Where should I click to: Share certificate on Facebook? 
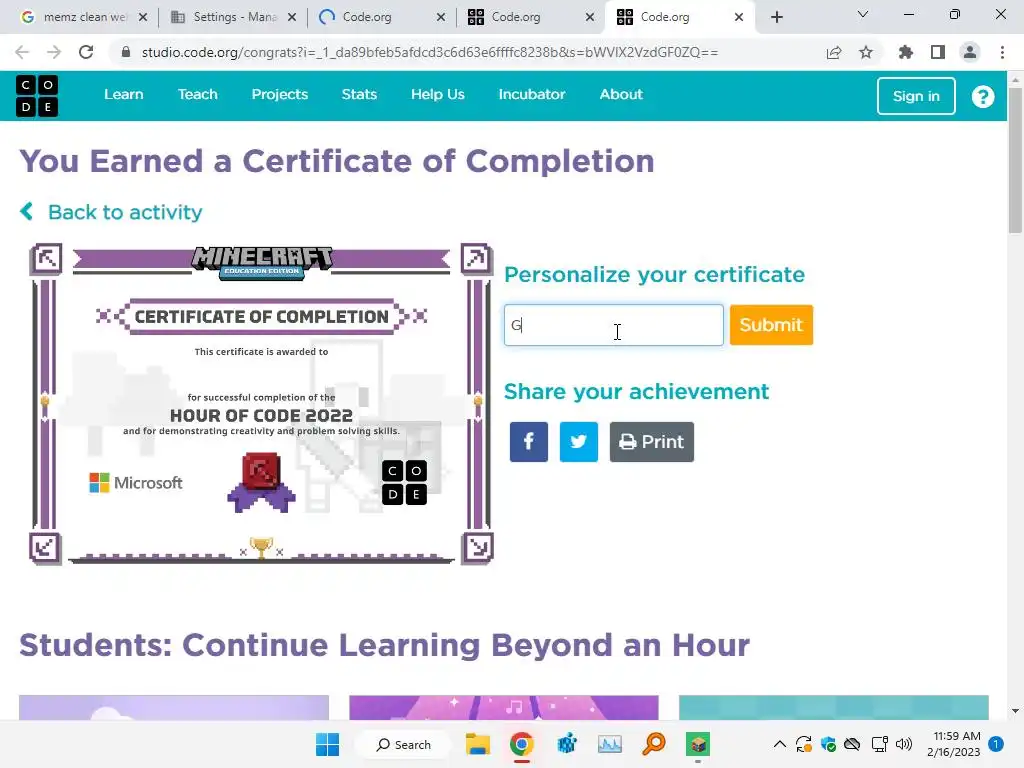pos(529,442)
